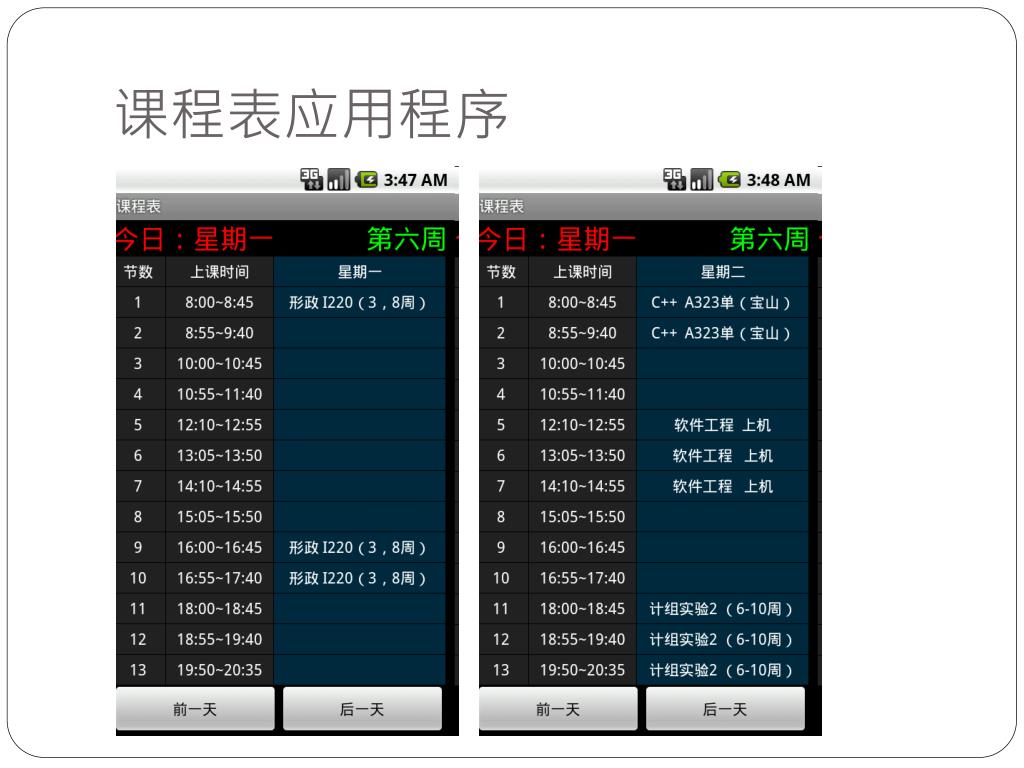Viewport: 1024px width, 768px height.
Task: Click 星期一 column header
Action: [360, 272]
